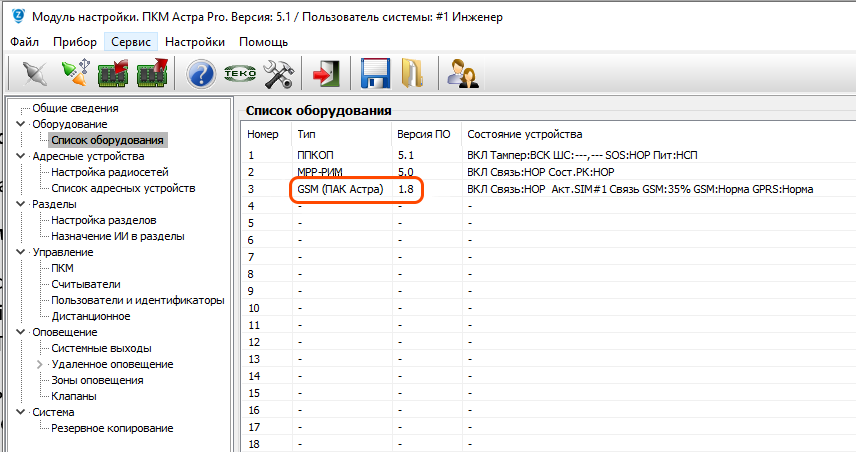Viewport: 856px width, 452px height.
Task: Open help with the blue question mark
Action: tap(202, 74)
